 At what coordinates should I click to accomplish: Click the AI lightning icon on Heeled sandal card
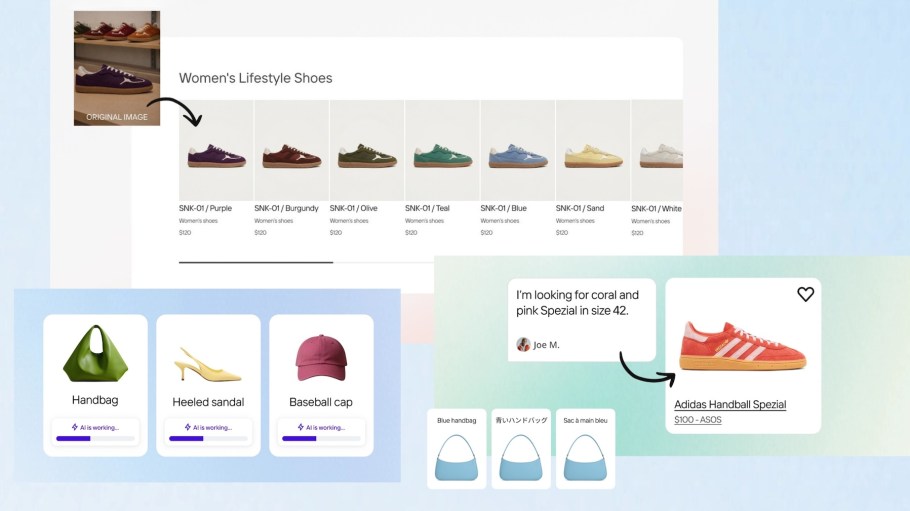[187, 427]
